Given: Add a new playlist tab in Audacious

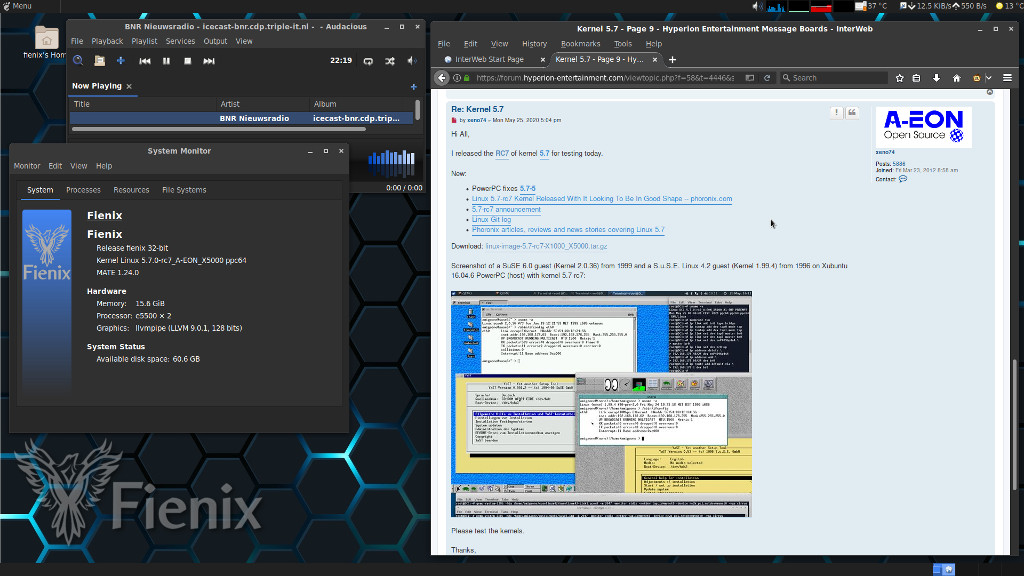Looking at the screenshot, I should click(413, 86).
